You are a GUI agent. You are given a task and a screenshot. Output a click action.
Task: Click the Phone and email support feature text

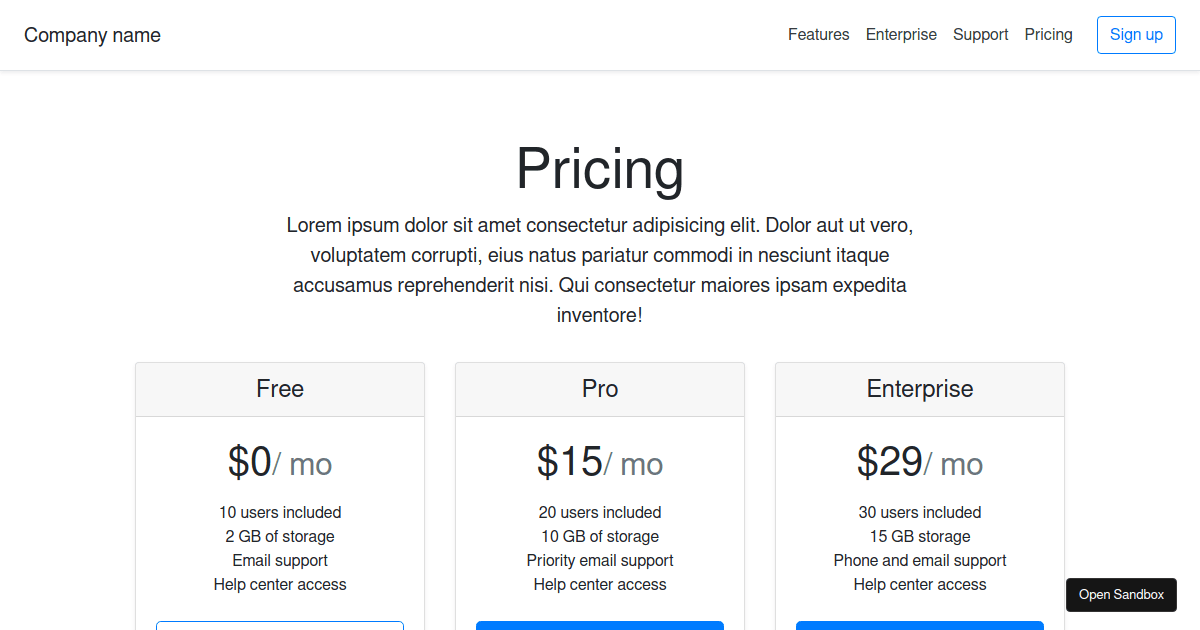click(x=920, y=561)
